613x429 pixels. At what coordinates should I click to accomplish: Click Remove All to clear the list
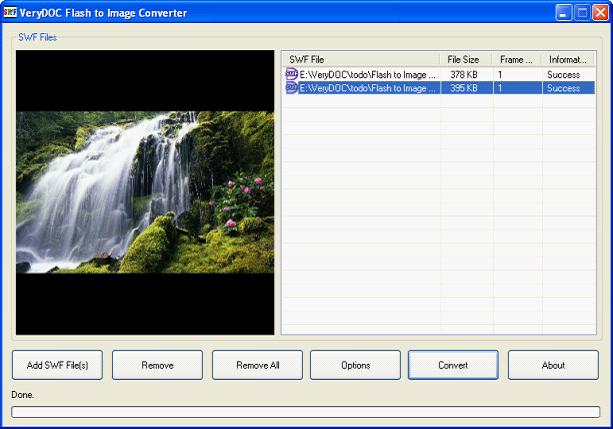coord(258,365)
